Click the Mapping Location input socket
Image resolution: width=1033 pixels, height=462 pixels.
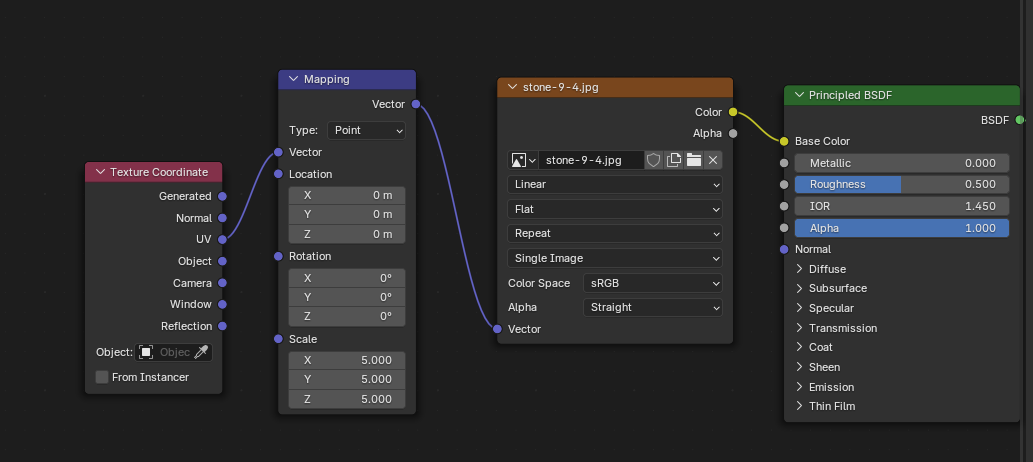tap(278, 174)
